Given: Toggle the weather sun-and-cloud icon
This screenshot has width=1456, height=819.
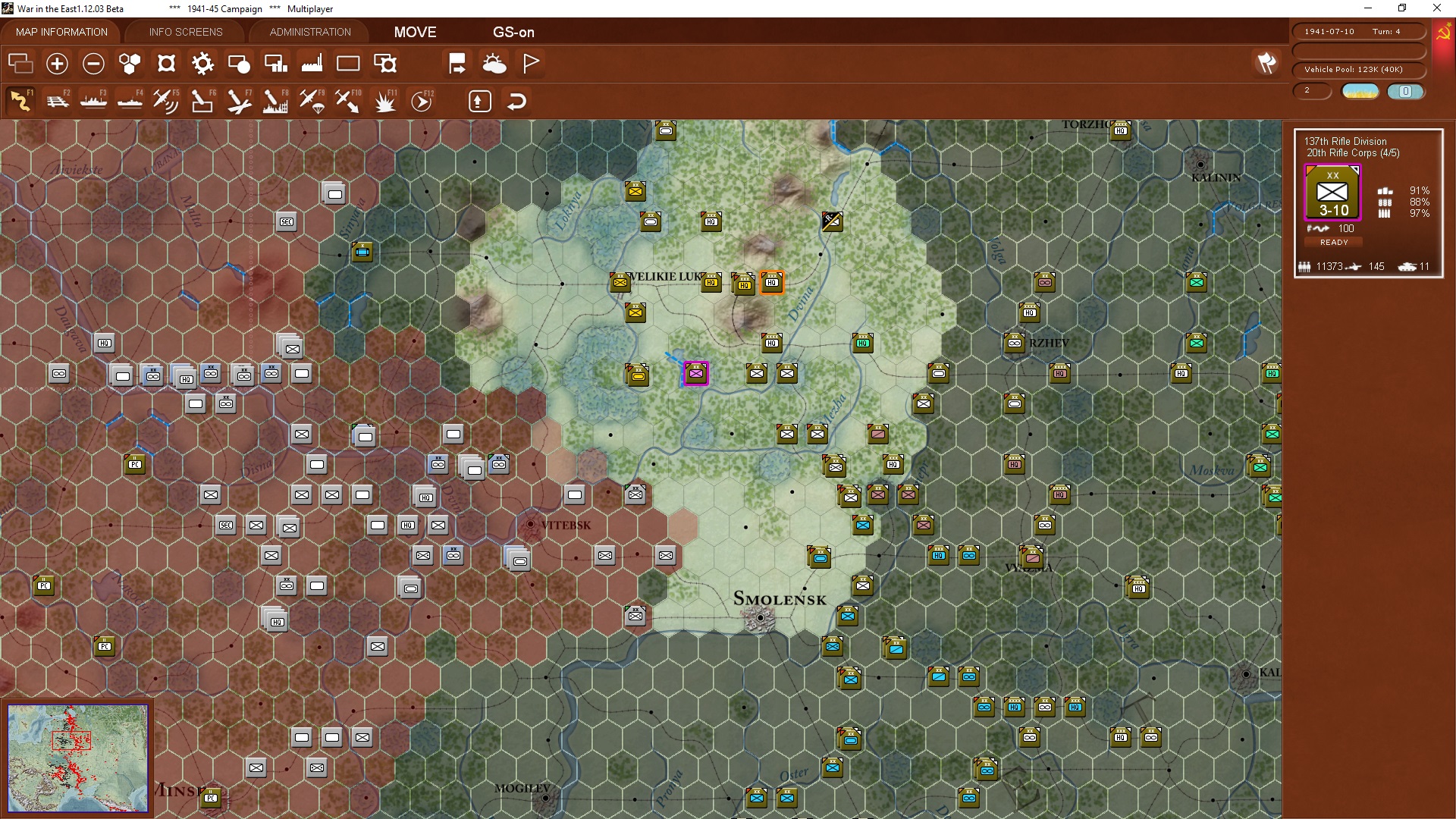Looking at the screenshot, I should pos(494,63).
